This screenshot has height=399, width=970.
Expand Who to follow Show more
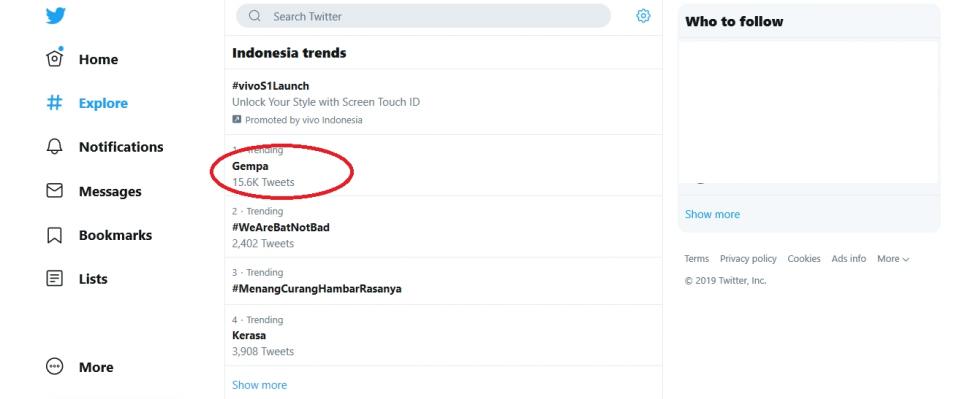(x=712, y=214)
